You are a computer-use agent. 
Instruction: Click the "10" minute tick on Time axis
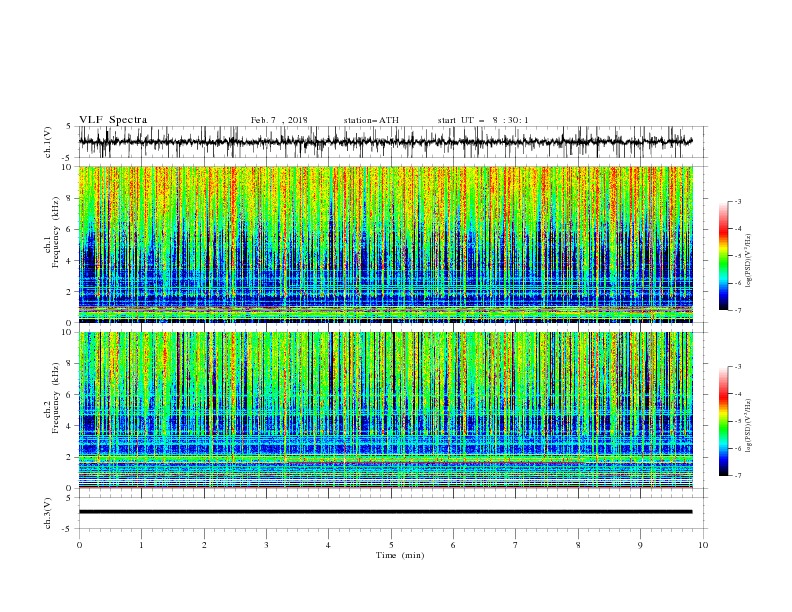click(x=703, y=545)
